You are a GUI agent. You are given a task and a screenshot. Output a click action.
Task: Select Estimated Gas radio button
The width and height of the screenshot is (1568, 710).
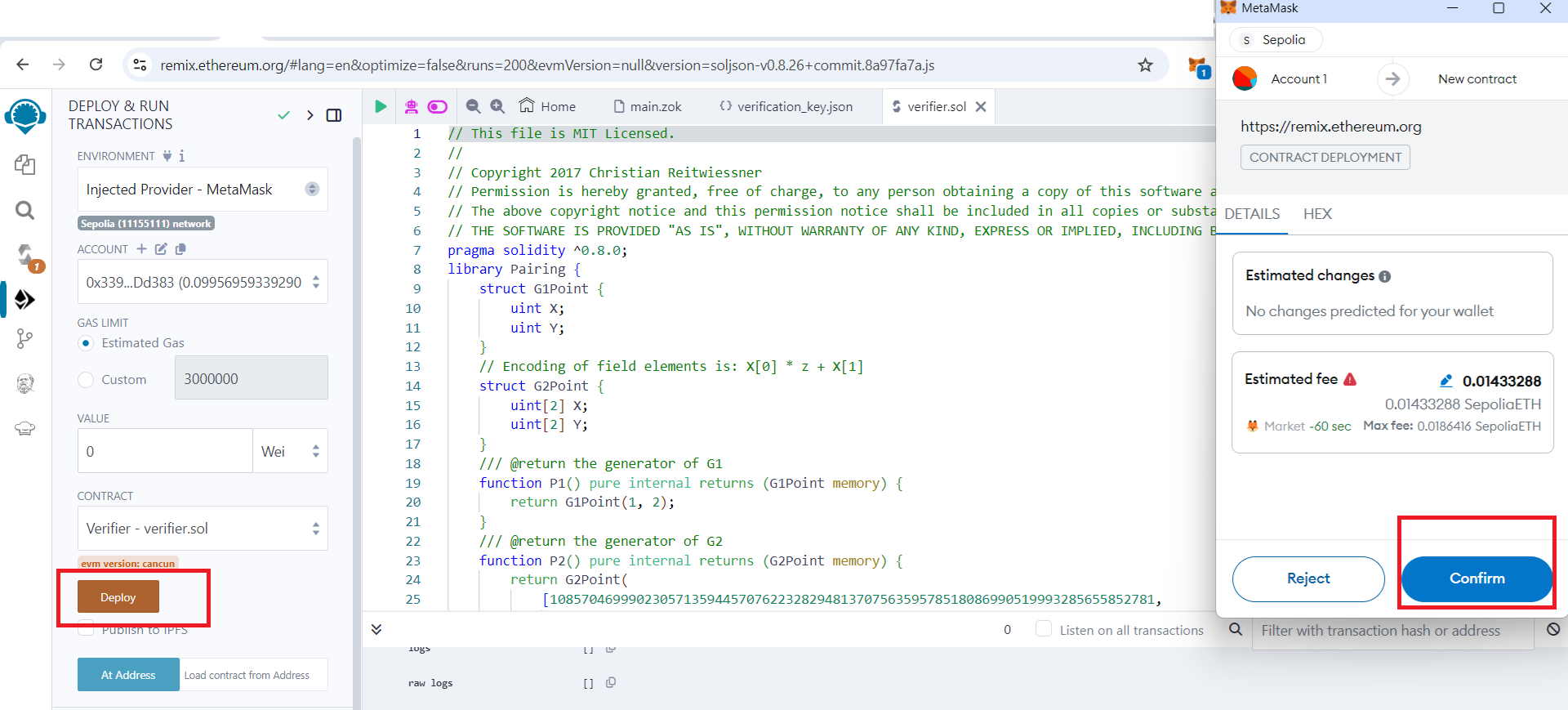coord(86,343)
